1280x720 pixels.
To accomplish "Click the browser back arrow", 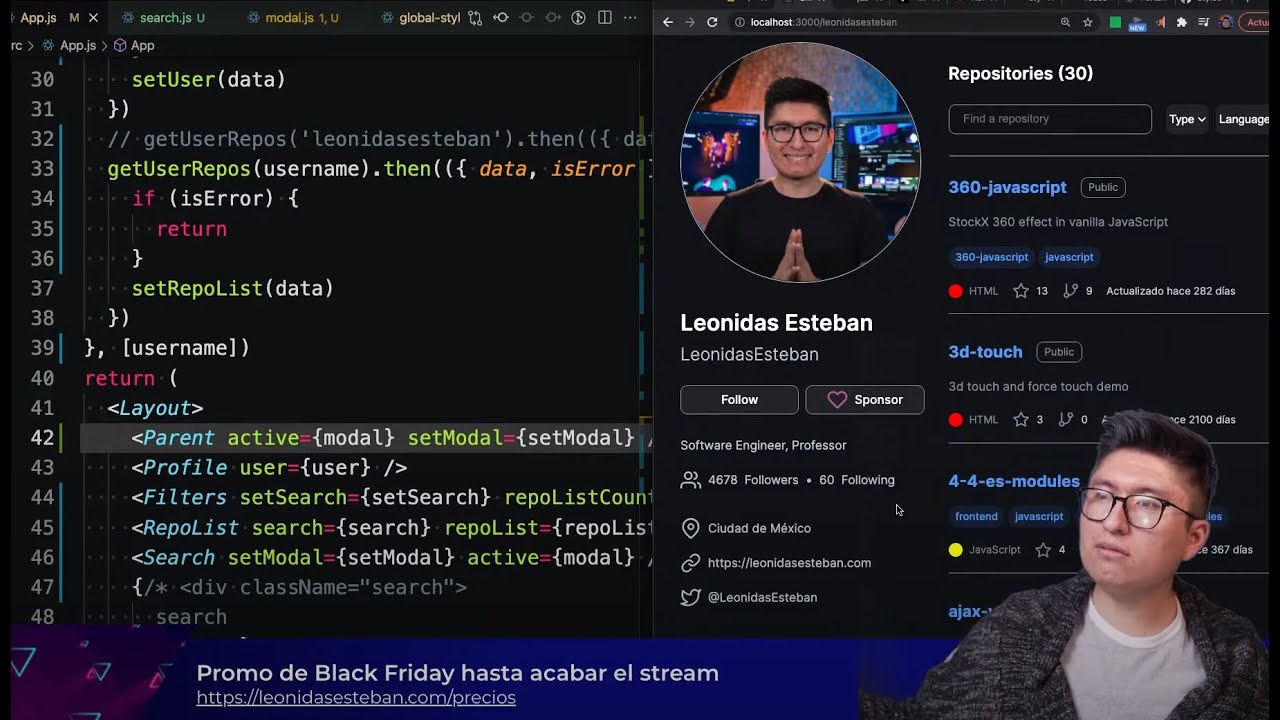I will click(x=668, y=22).
